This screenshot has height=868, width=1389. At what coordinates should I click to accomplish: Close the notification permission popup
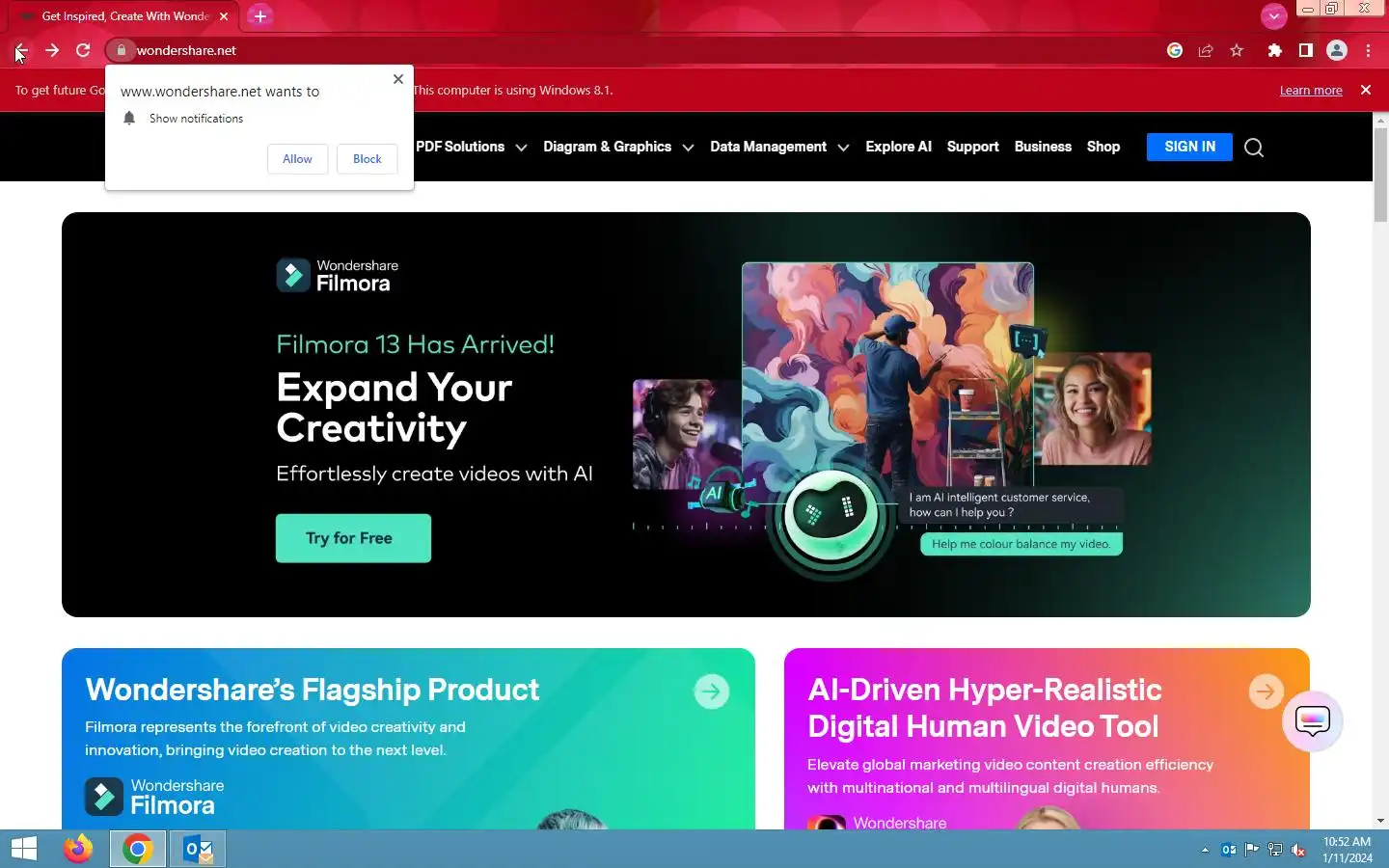(398, 79)
